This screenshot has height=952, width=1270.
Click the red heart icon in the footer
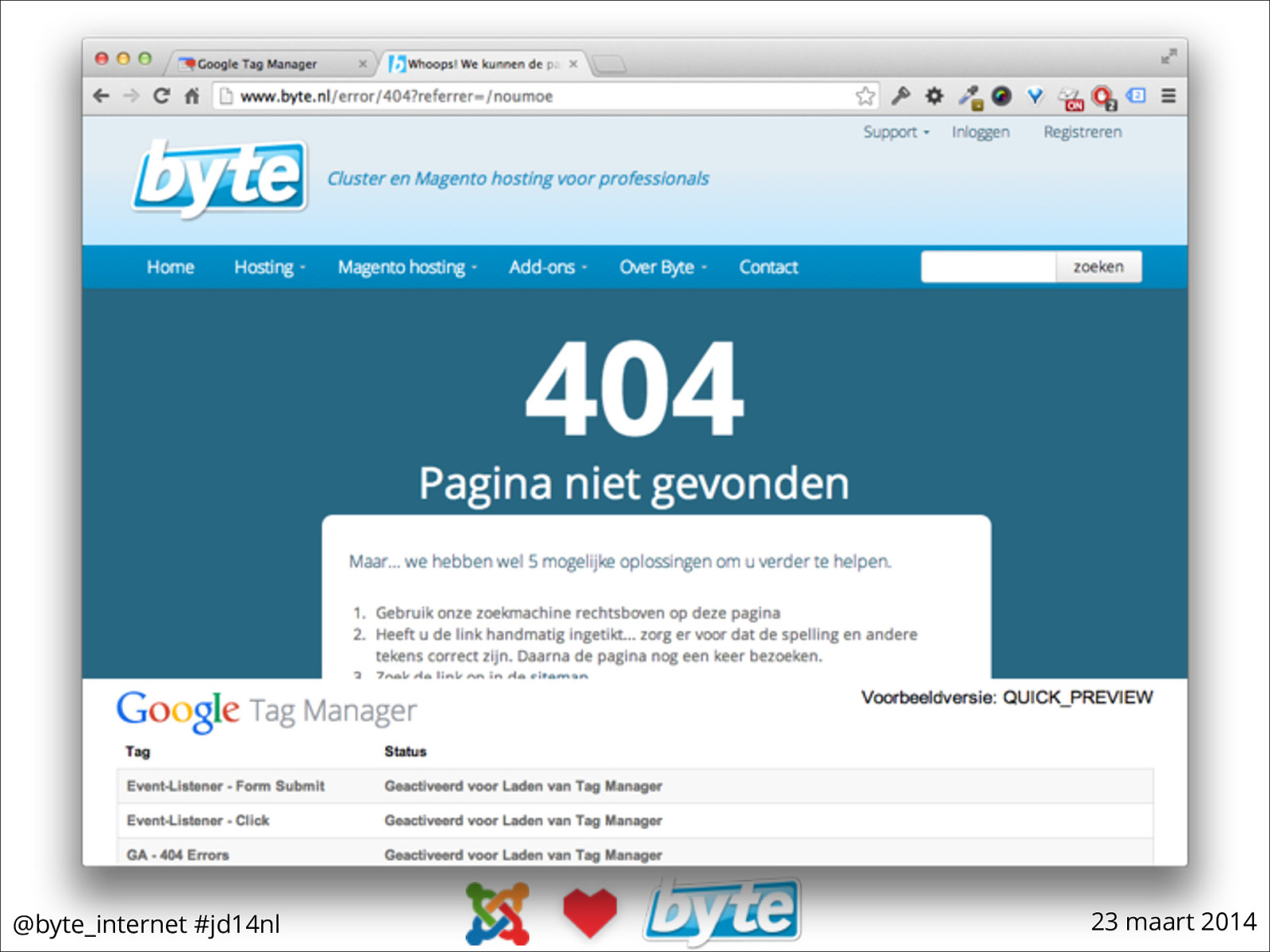pyautogui.click(x=590, y=912)
